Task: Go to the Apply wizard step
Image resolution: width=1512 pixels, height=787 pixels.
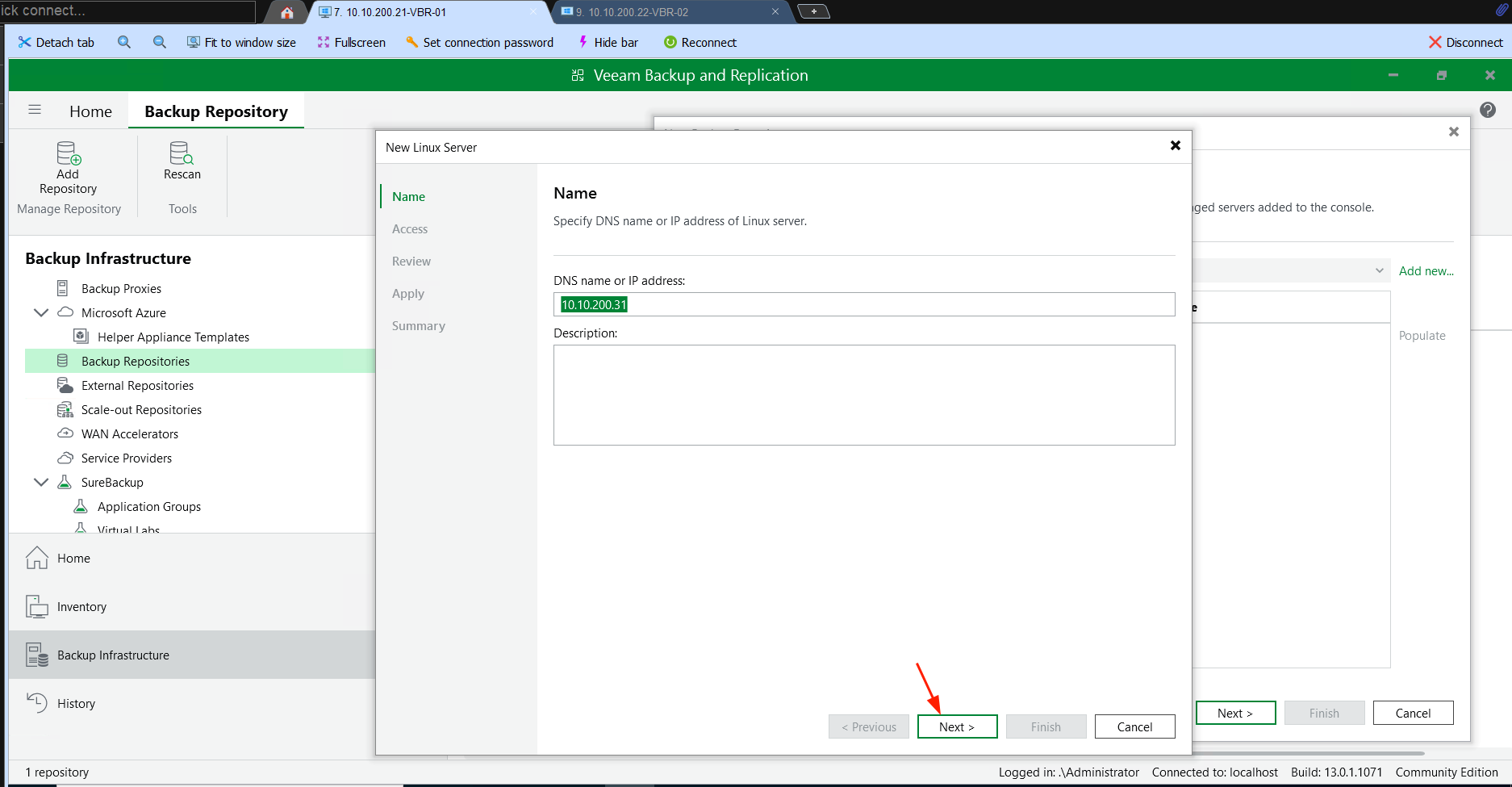Action: pyautogui.click(x=408, y=293)
